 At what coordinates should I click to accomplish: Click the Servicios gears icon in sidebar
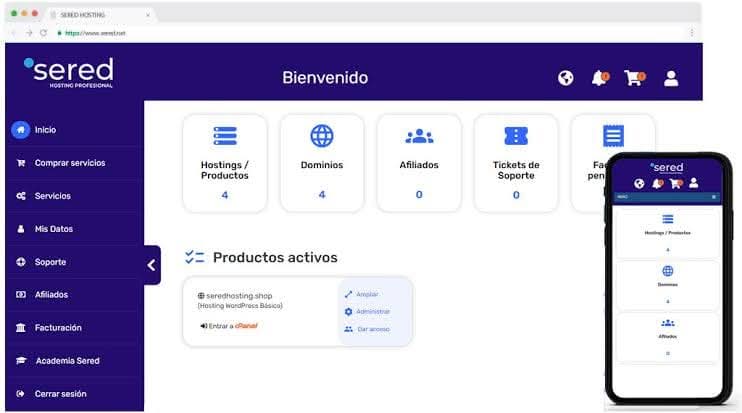21,196
